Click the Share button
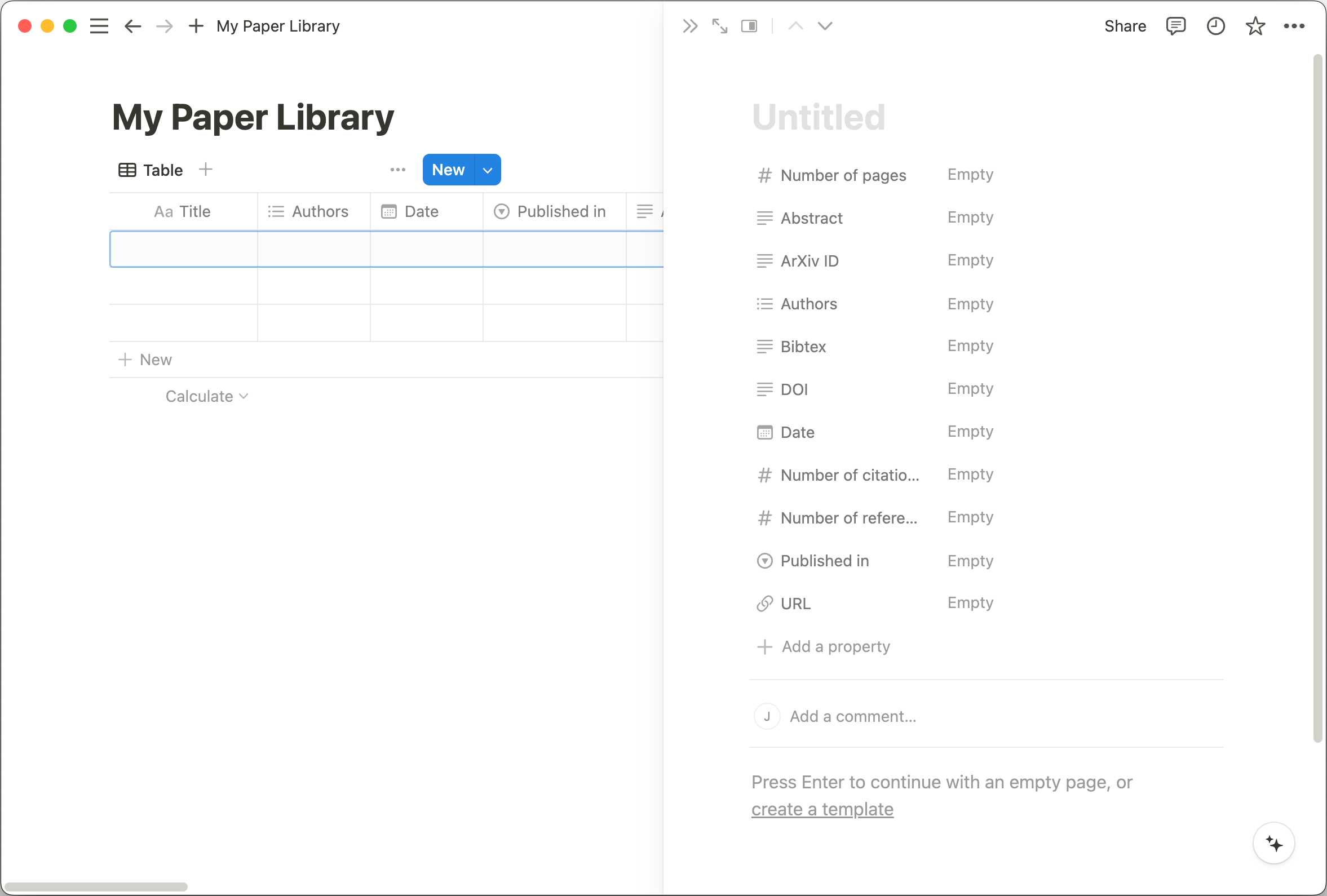The height and width of the screenshot is (896, 1327). [x=1125, y=26]
